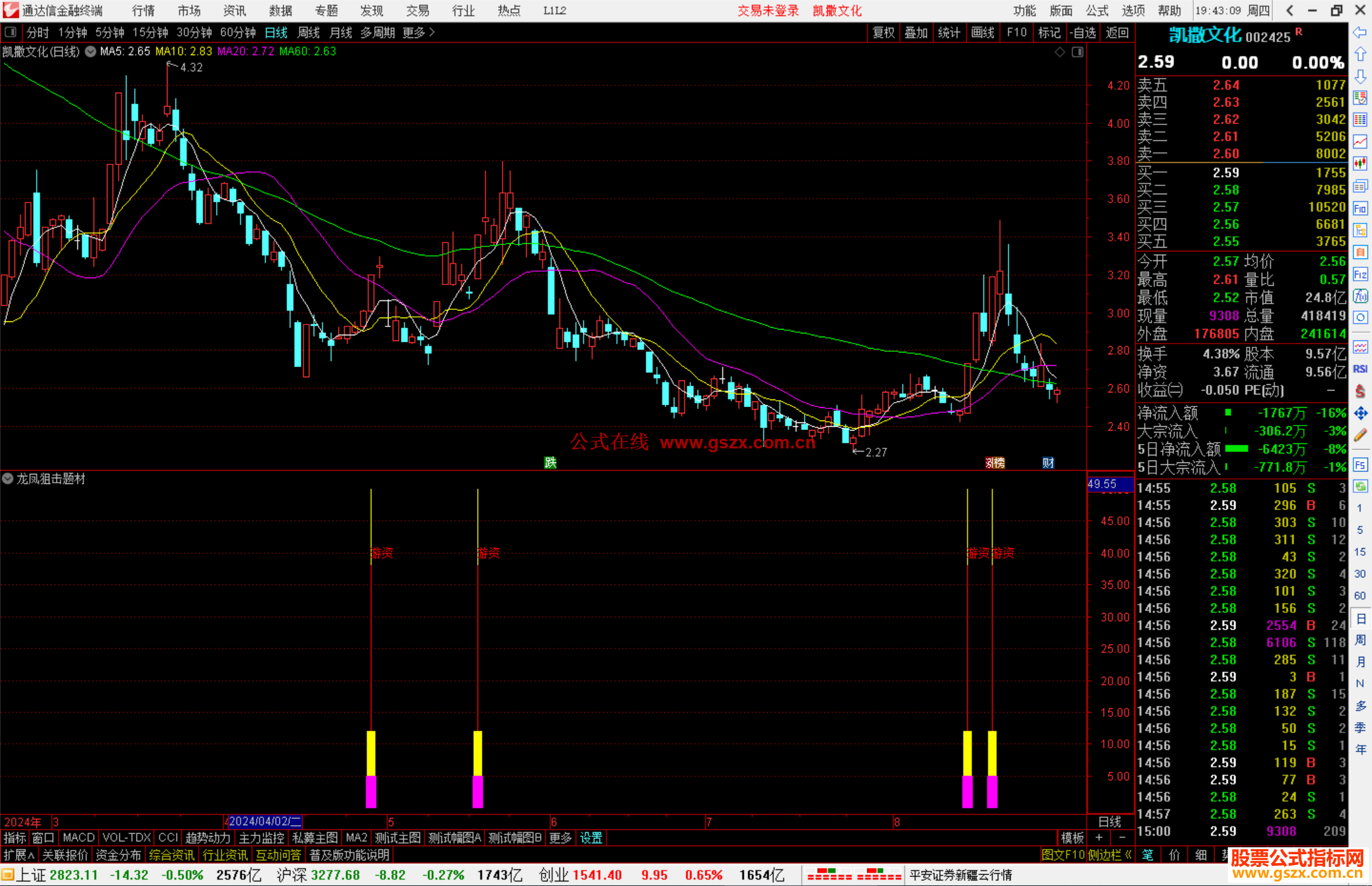
Task: Click the 2024/04/02 date marker on timeline
Action: pos(264,821)
